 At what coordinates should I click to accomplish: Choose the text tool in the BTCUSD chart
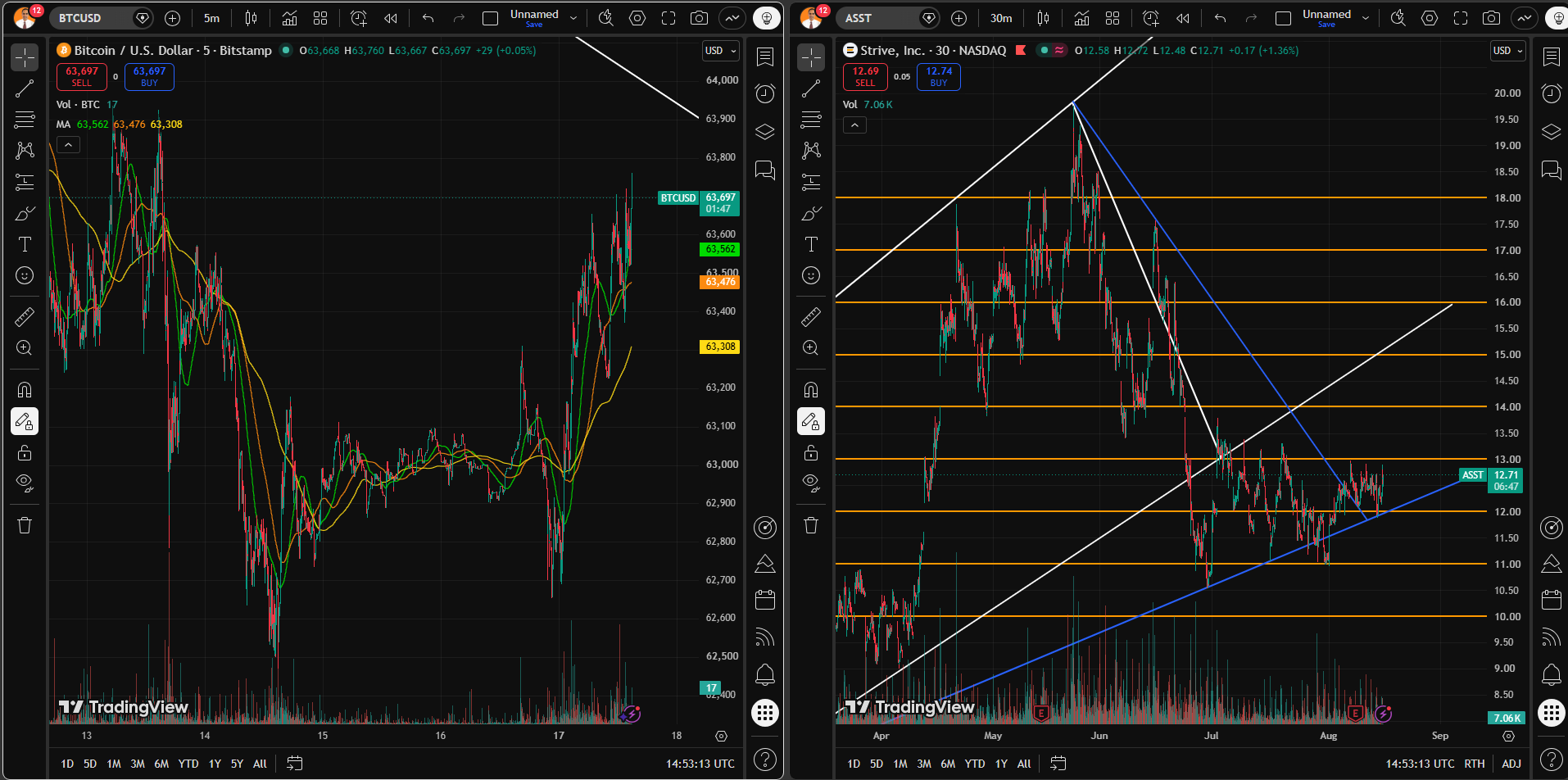point(25,244)
